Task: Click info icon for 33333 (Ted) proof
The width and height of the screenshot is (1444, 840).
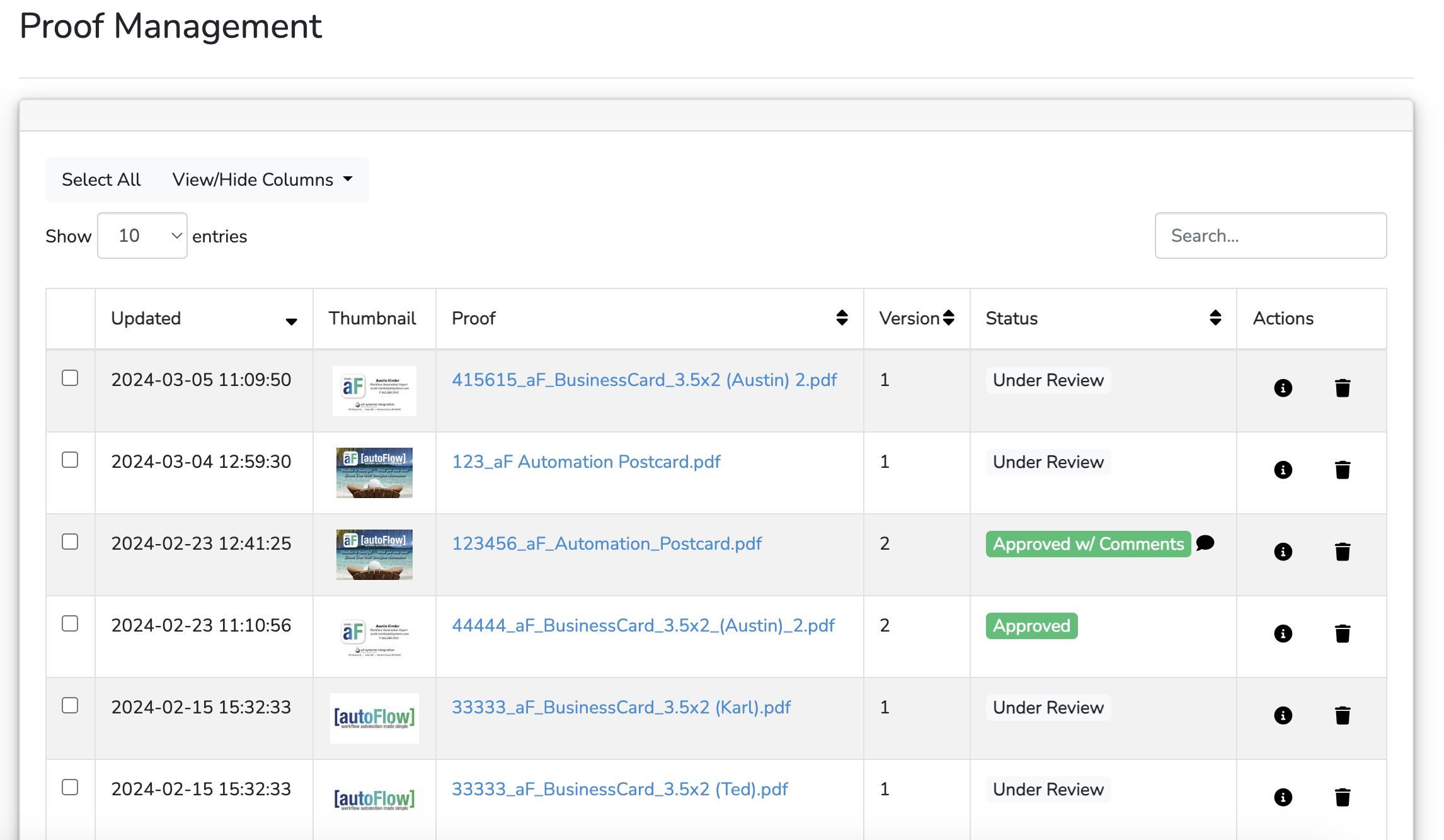Action: (1283, 797)
